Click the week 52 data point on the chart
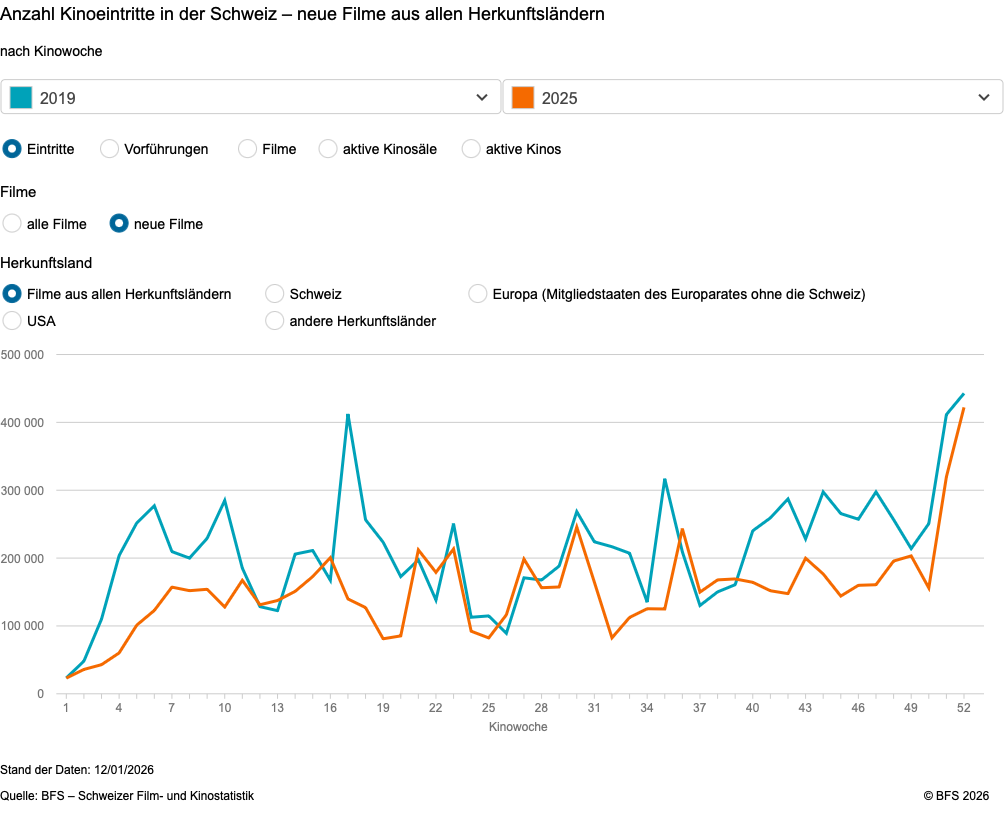The image size is (1004, 813). pos(963,395)
